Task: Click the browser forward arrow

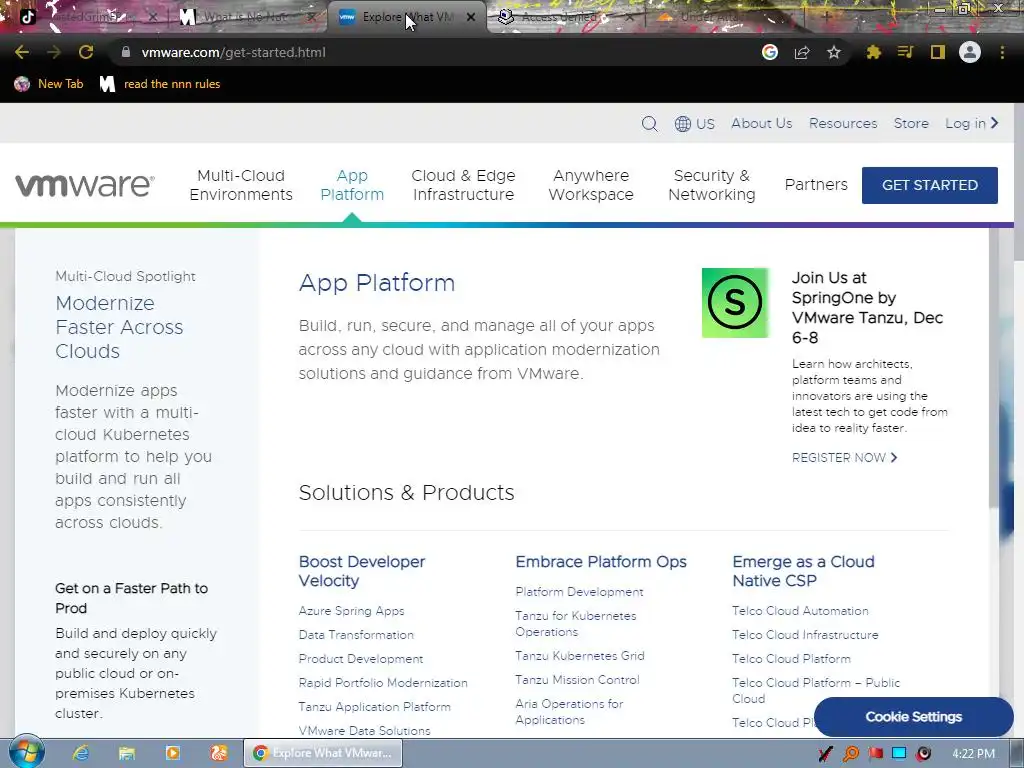Action: [x=54, y=52]
